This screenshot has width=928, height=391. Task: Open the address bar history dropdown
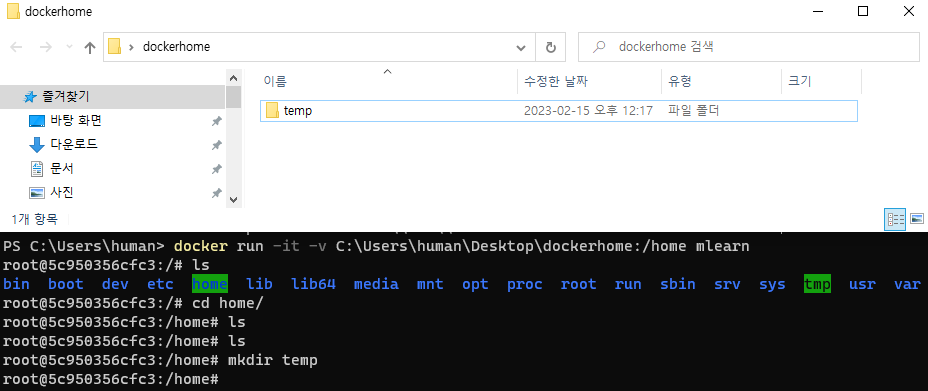(x=521, y=47)
